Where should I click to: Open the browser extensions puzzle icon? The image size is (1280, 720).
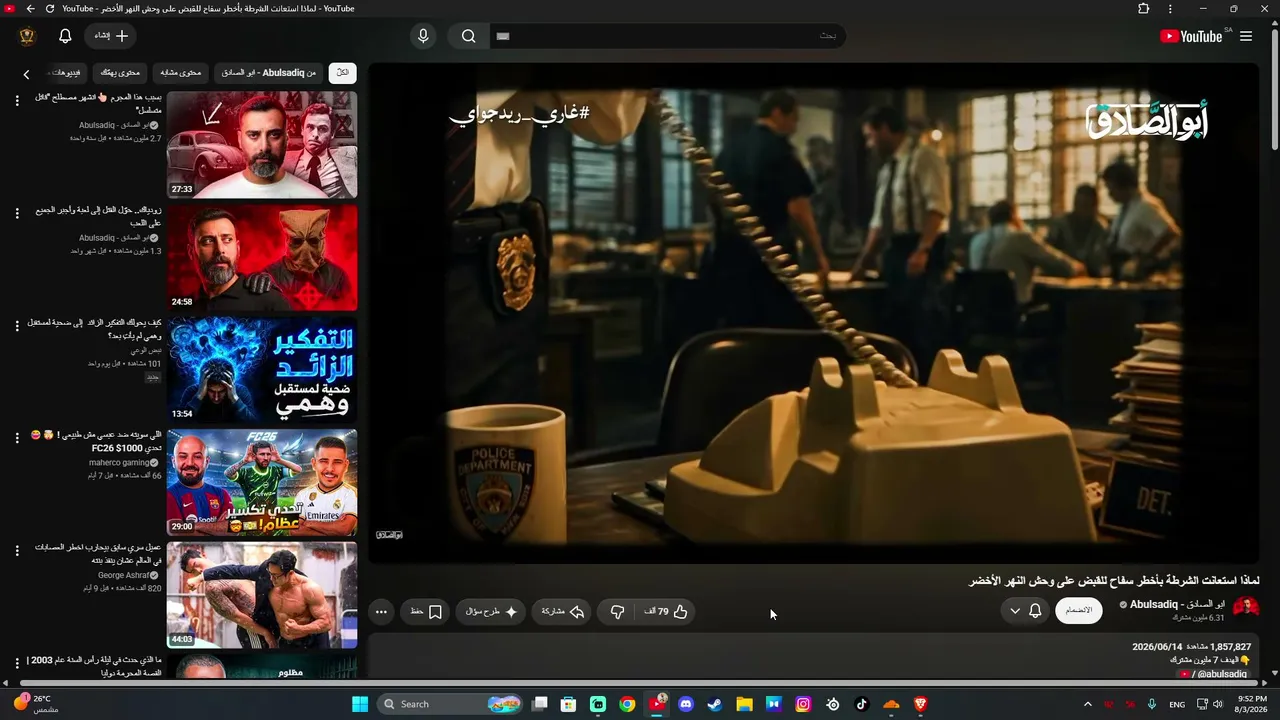tap(1144, 9)
